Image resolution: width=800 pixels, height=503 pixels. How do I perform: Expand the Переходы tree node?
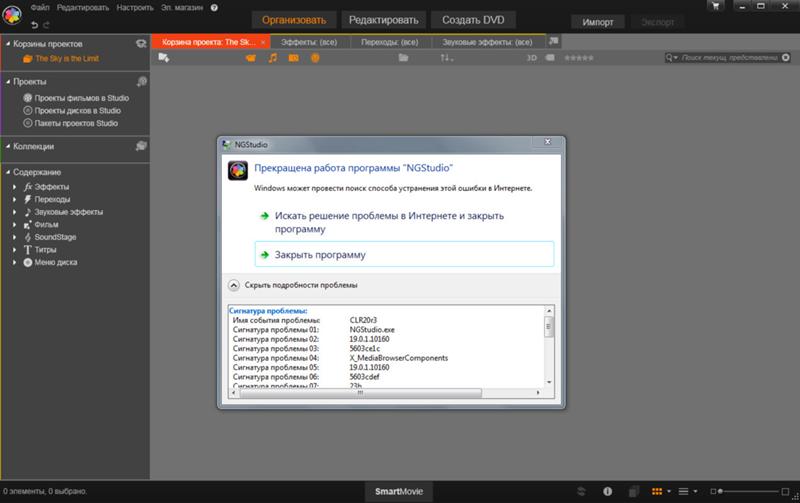pos(14,199)
